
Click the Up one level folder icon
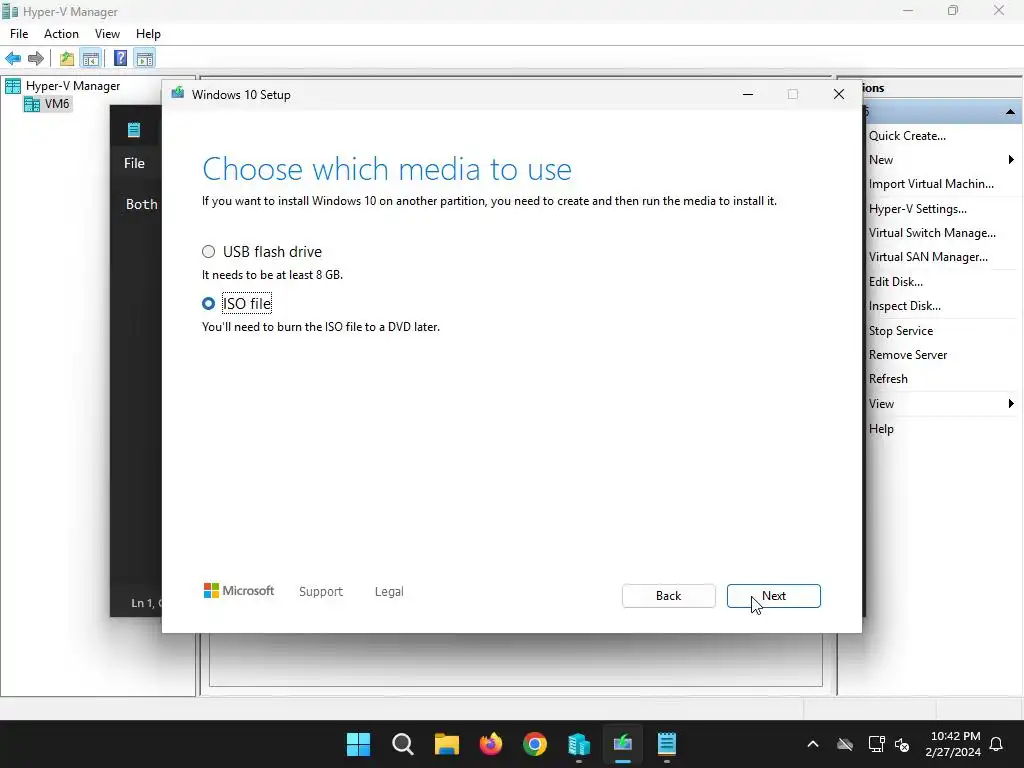[67, 59]
